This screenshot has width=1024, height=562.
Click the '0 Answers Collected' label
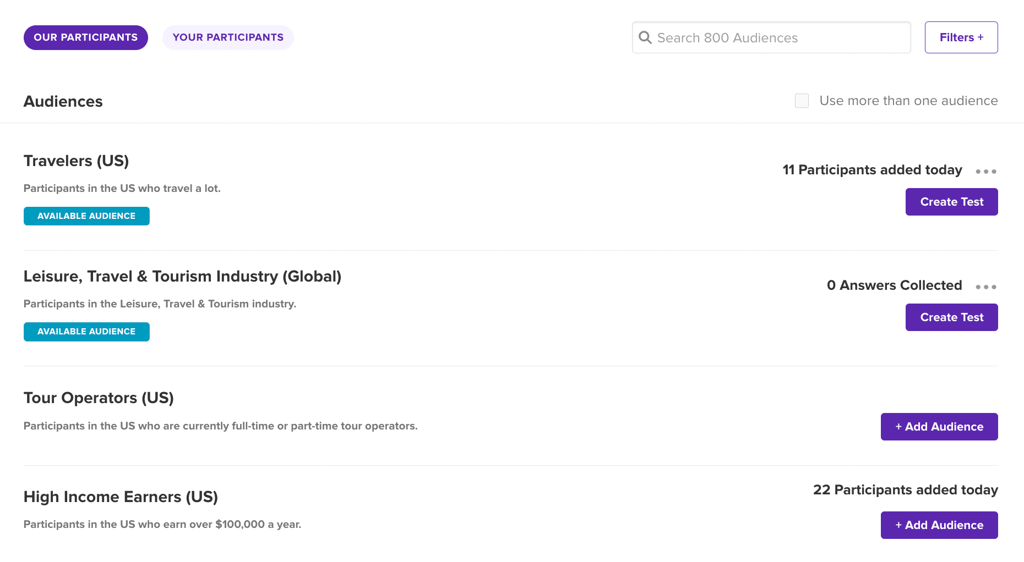click(x=894, y=286)
